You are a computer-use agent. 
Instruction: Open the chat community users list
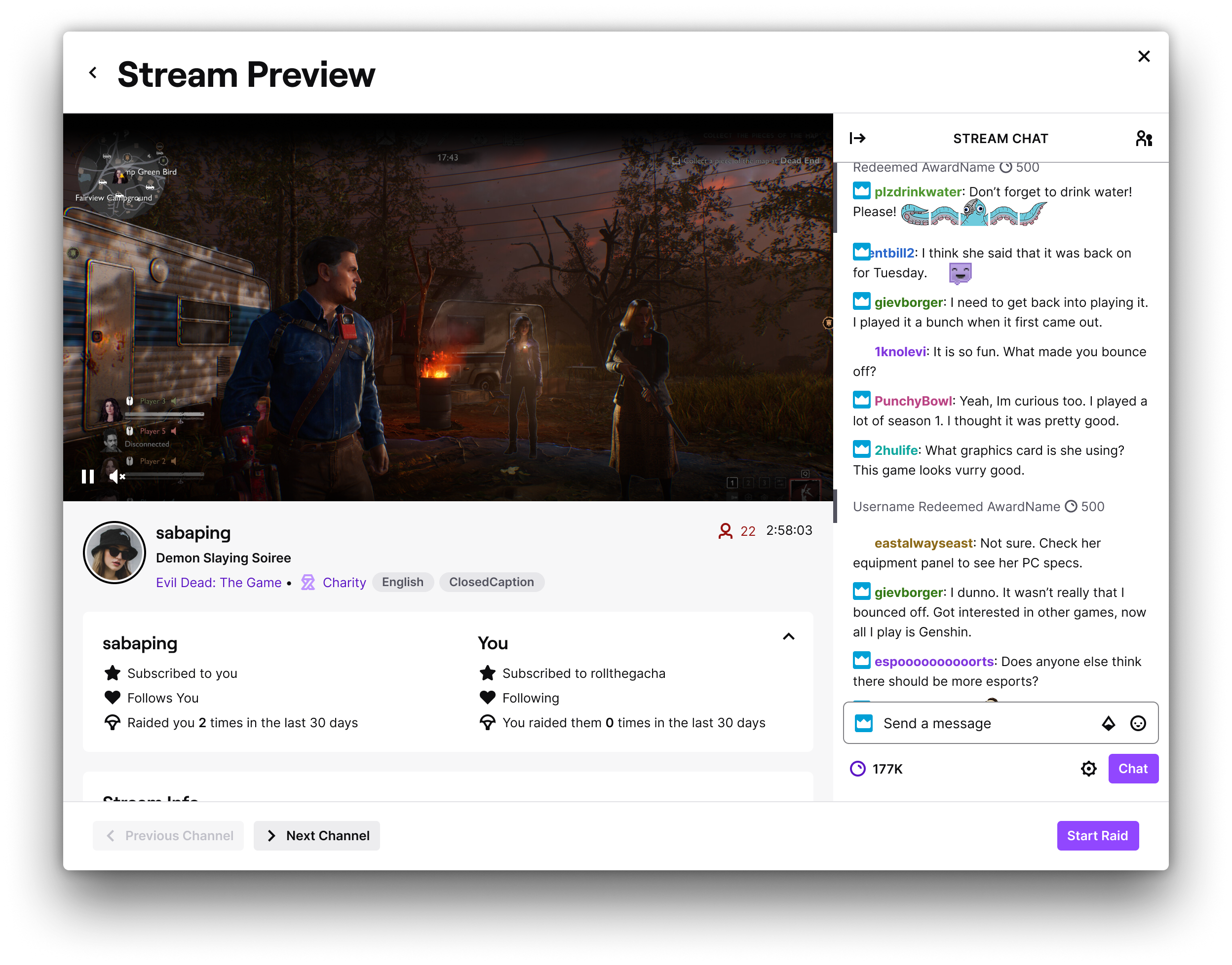point(1144,139)
